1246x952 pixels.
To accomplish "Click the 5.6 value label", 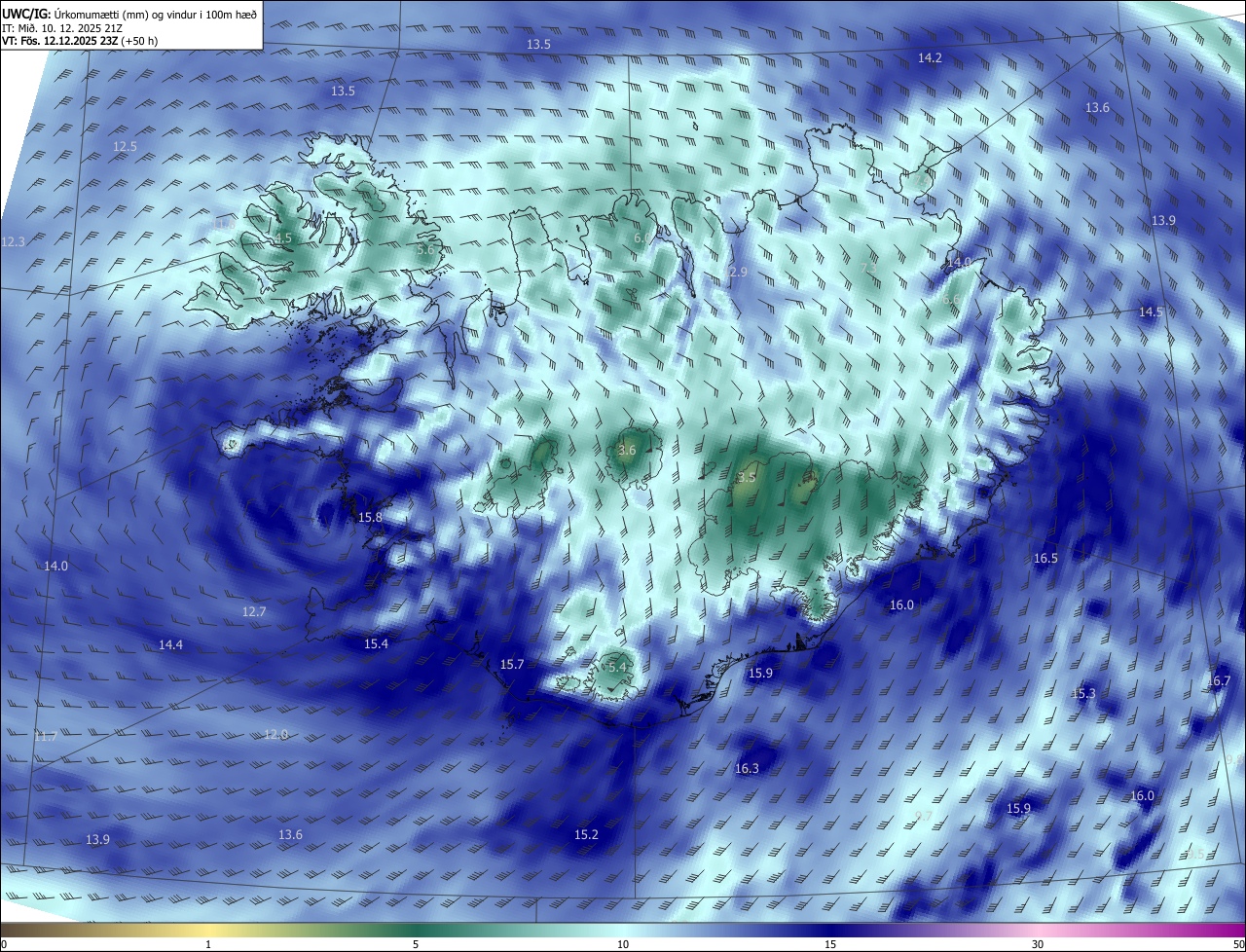I will [425, 250].
